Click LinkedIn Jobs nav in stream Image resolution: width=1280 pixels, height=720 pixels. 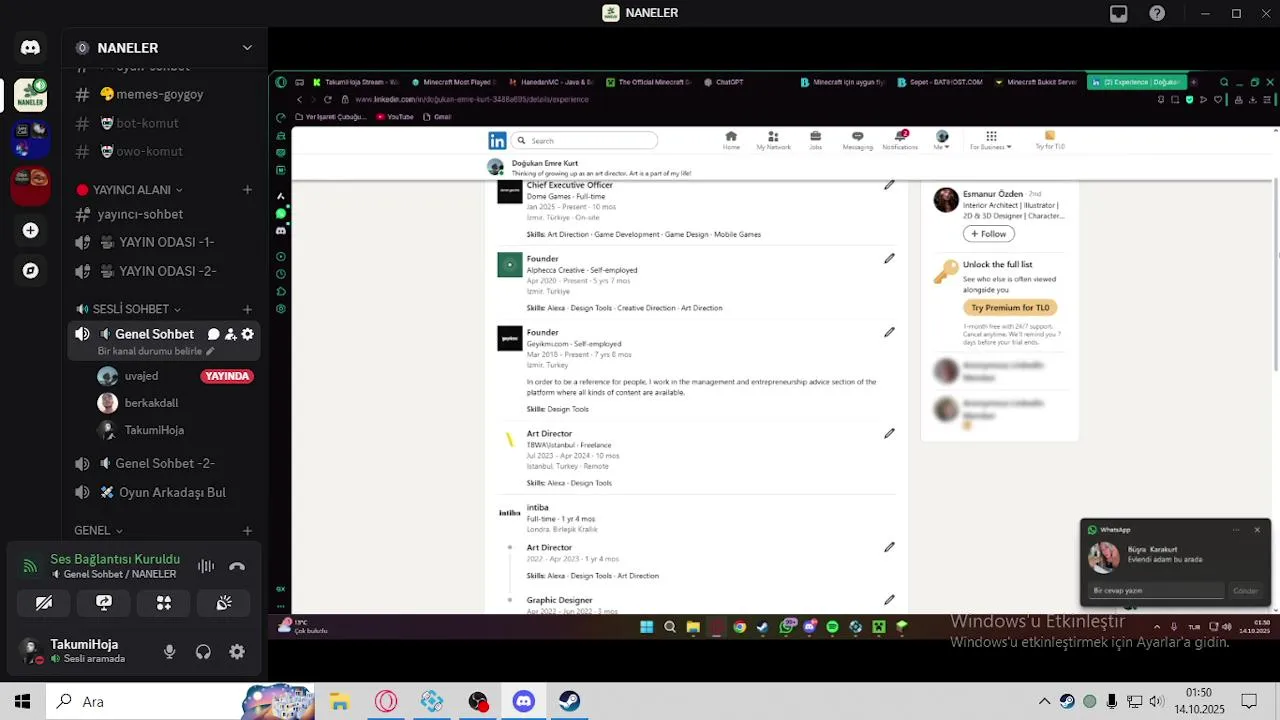815,141
